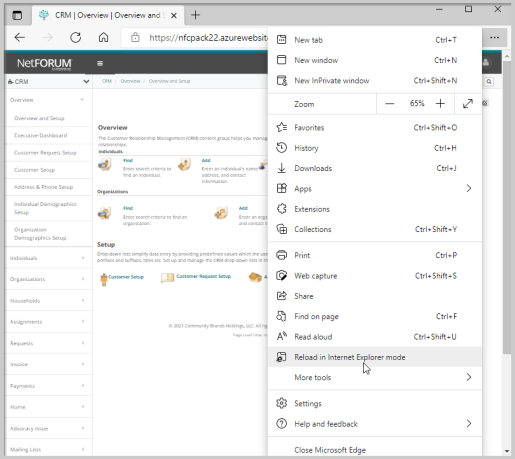The image size is (515, 459).
Task: Open Executive Dashboard in sidebar
Action: tap(40, 135)
